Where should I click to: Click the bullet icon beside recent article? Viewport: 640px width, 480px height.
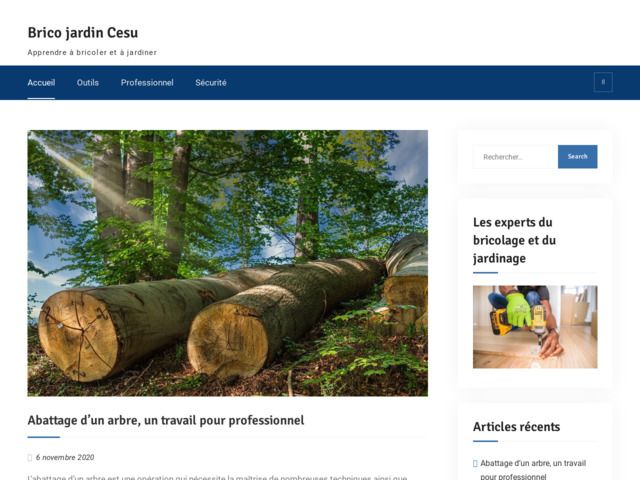475,464
